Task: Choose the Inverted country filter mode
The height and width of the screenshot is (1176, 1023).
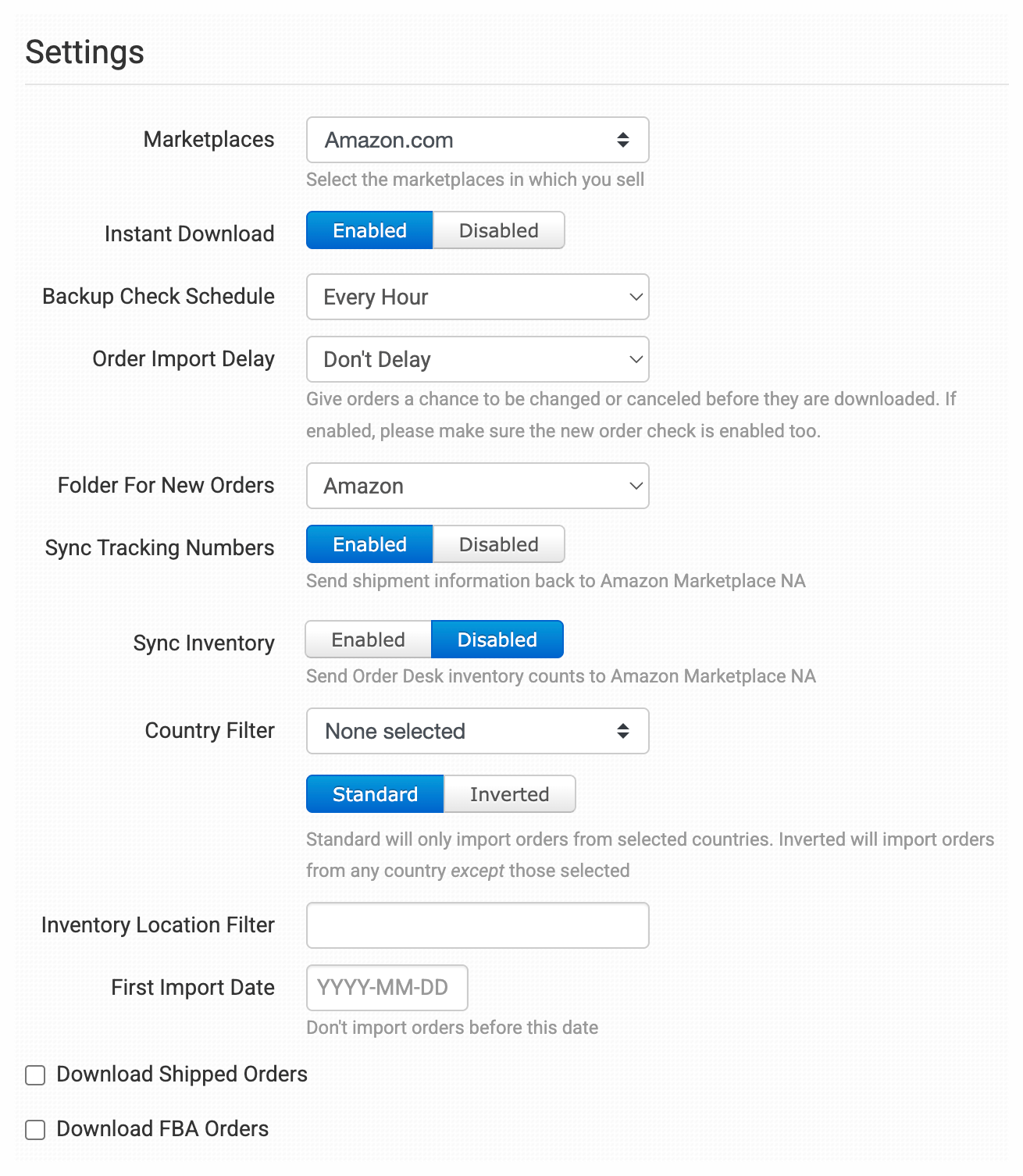Action: [509, 794]
